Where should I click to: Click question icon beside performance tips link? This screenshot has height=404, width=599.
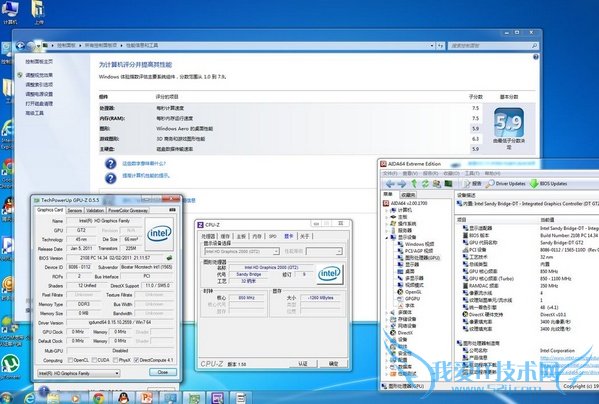click(x=110, y=178)
